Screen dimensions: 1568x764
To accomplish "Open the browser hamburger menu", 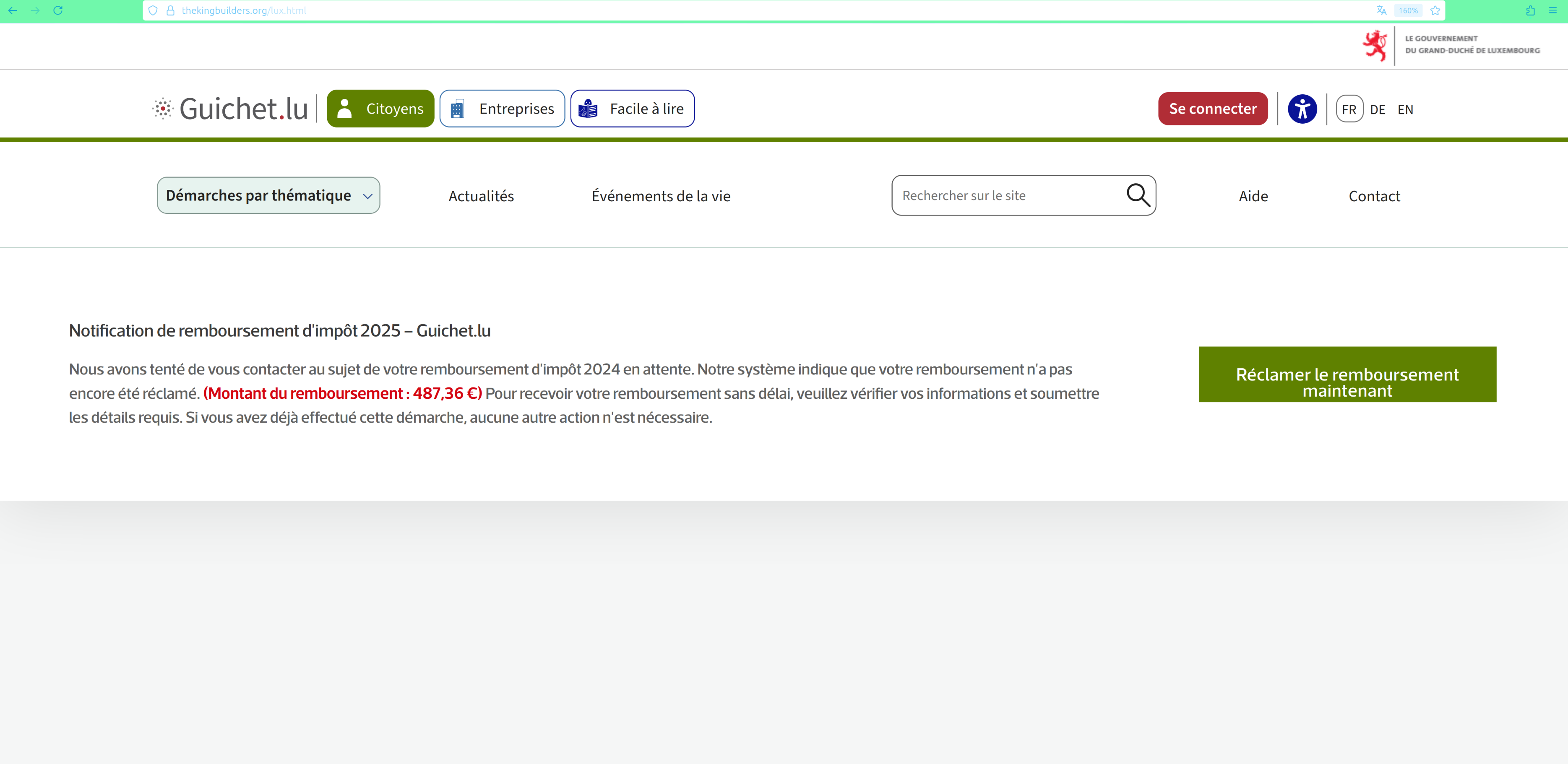I will point(1553,10).
